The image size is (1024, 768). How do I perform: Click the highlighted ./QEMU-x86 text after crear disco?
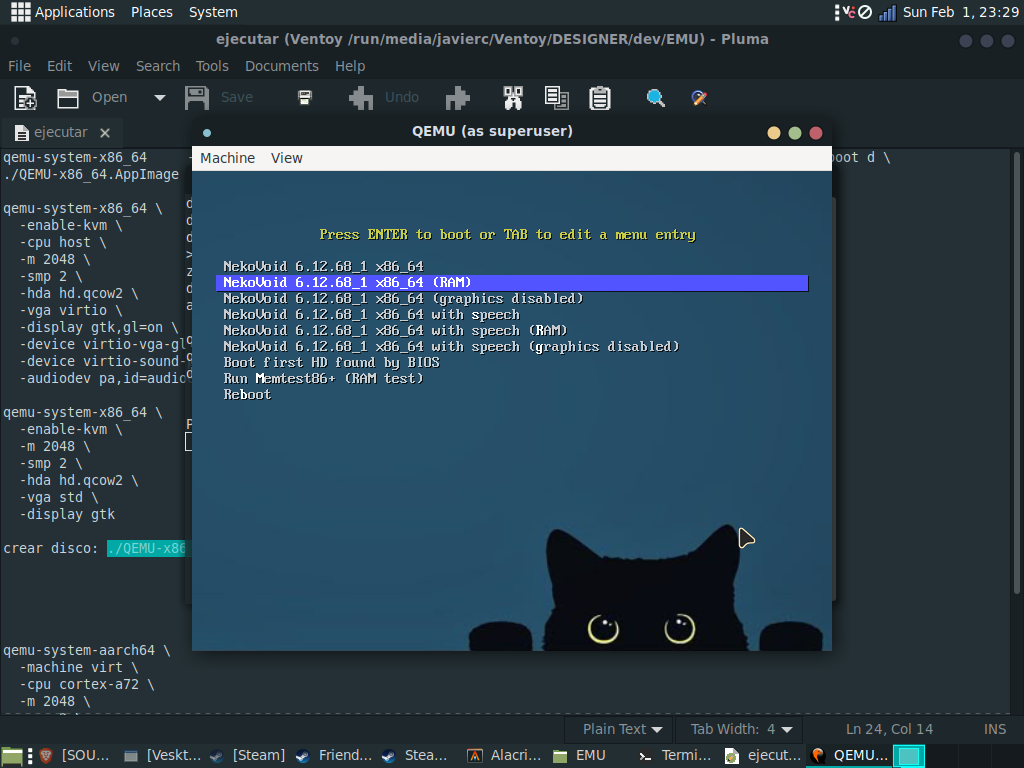tap(146, 549)
